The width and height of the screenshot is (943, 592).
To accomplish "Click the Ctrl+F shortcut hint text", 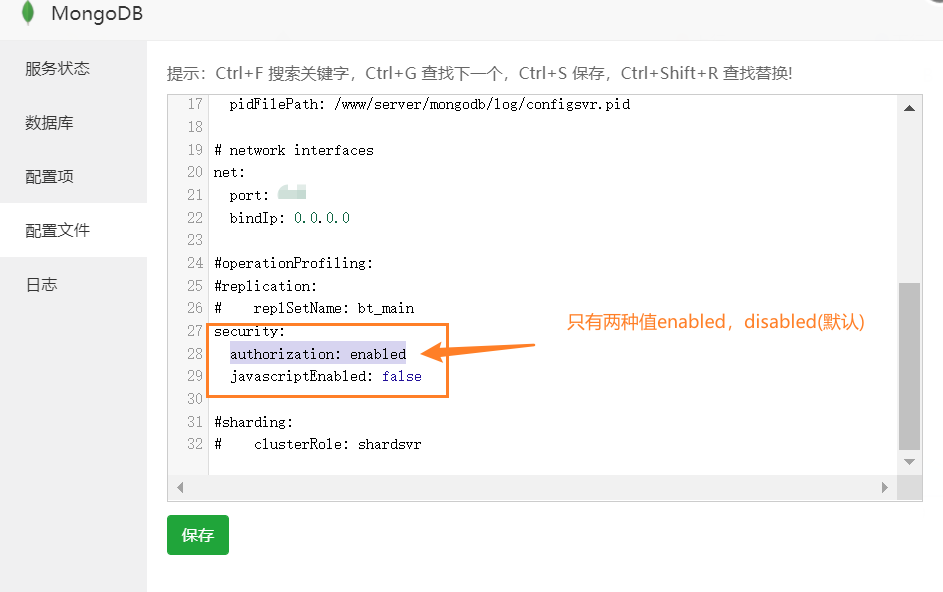I will [239, 73].
